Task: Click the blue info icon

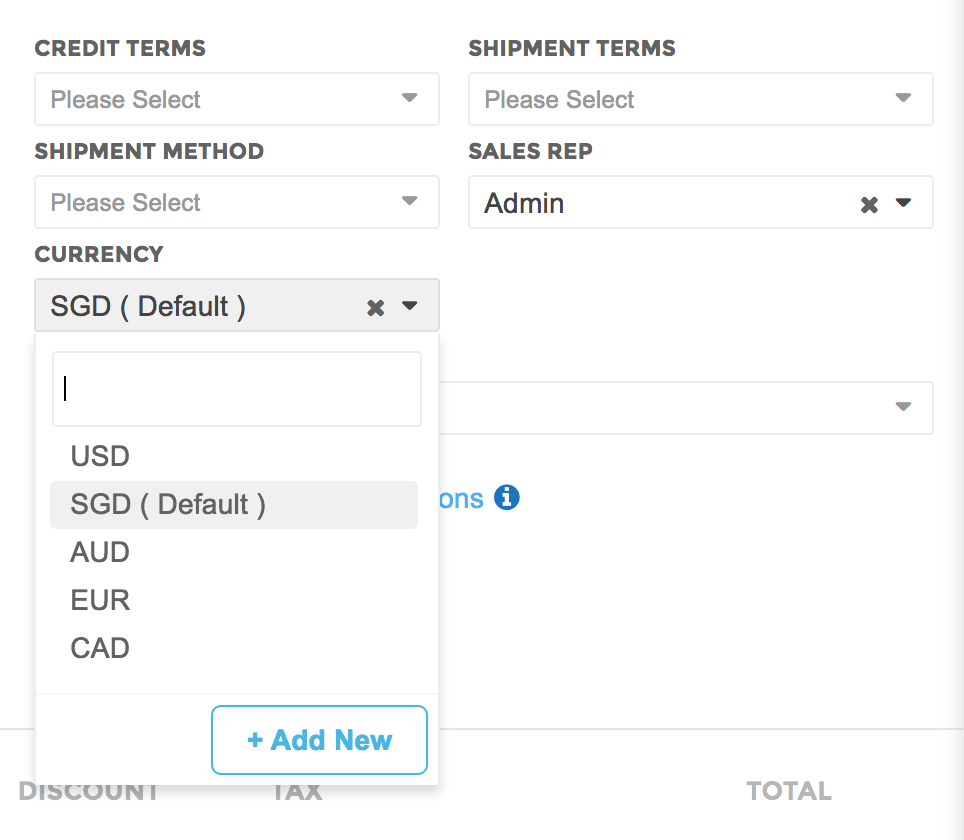Action: coord(507,497)
